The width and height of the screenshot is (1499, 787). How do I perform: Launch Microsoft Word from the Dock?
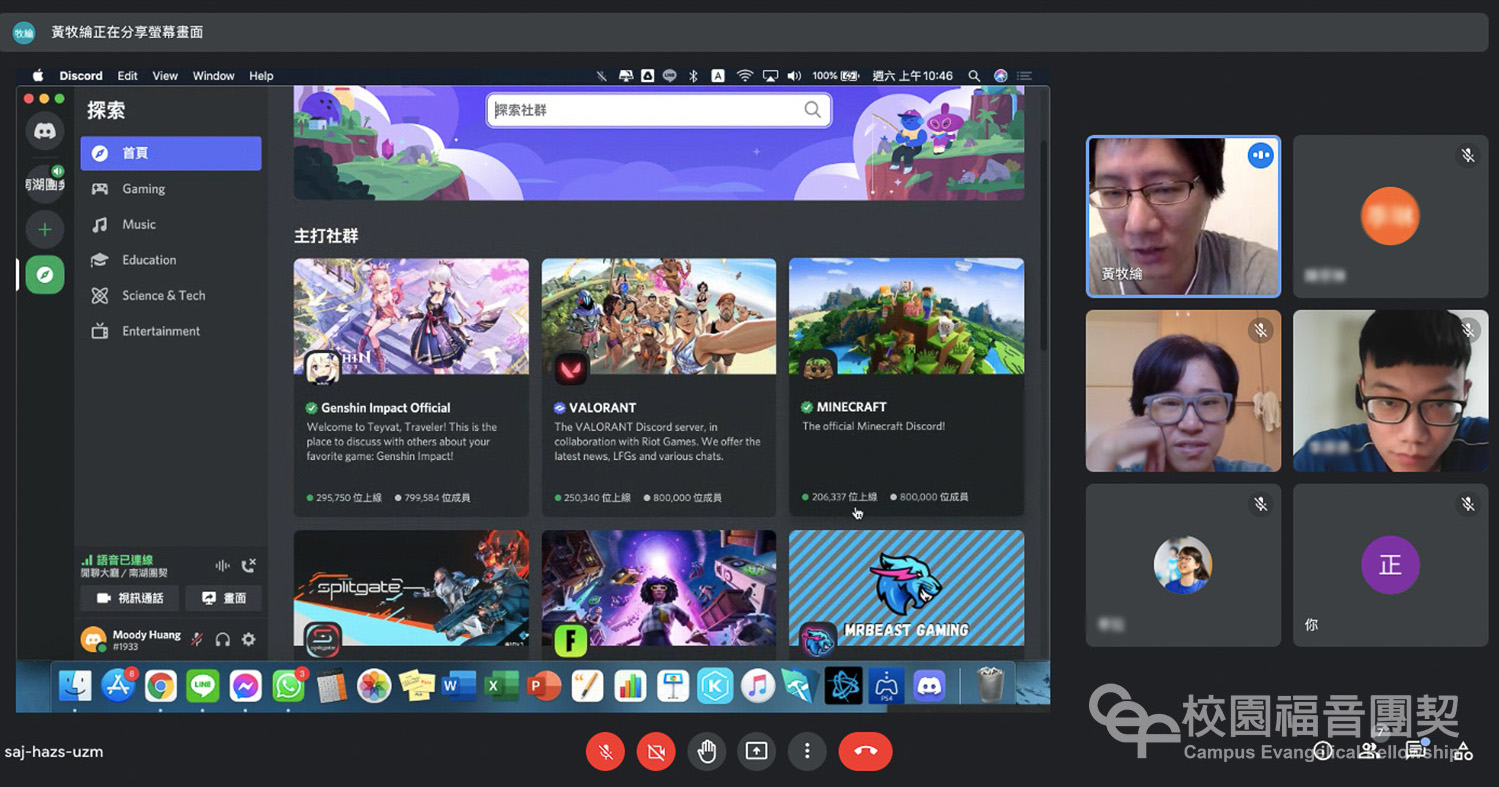459,686
